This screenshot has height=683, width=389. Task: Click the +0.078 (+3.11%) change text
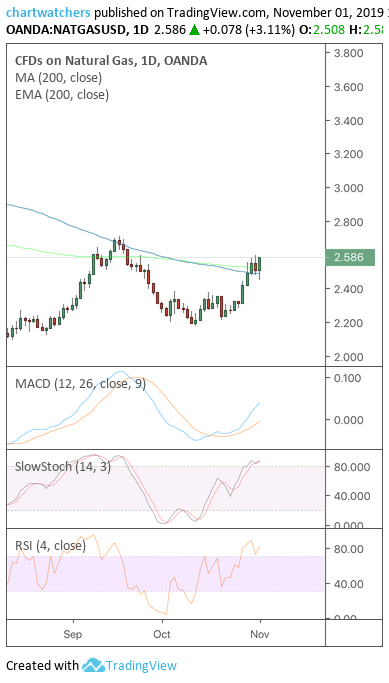(249, 30)
